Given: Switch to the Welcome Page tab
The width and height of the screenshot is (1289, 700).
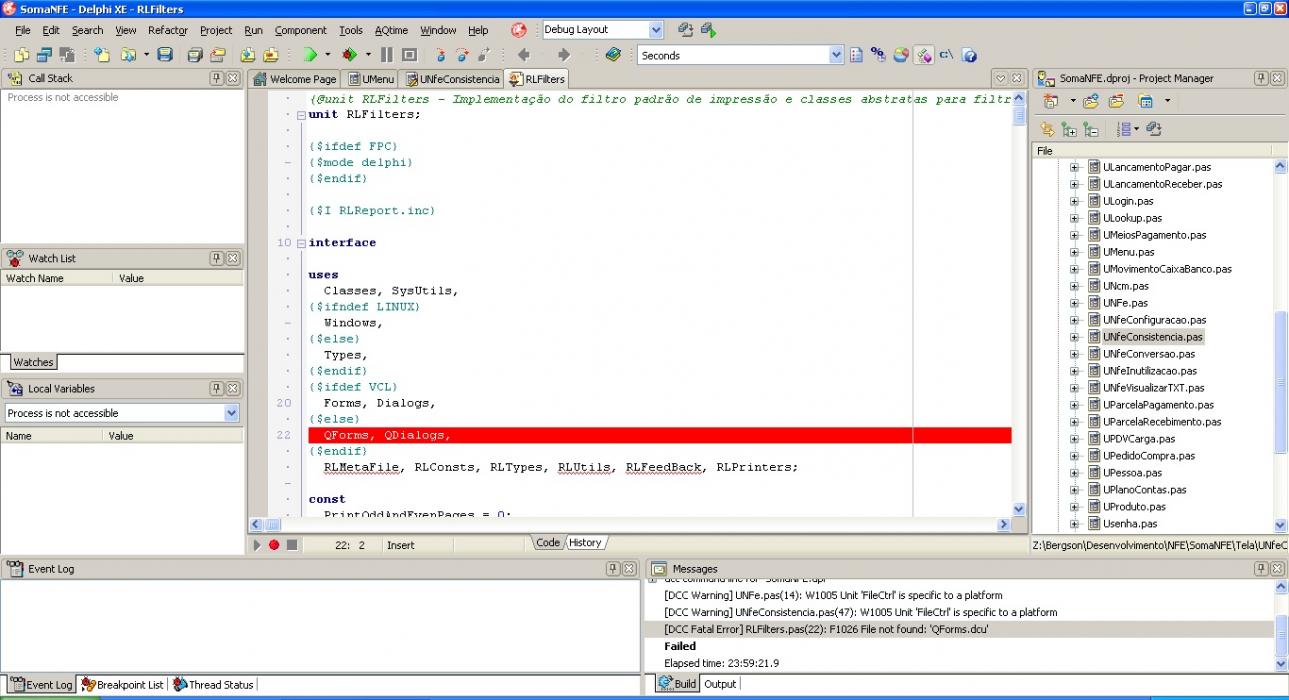Looking at the screenshot, I should click(x=295, y=79).
